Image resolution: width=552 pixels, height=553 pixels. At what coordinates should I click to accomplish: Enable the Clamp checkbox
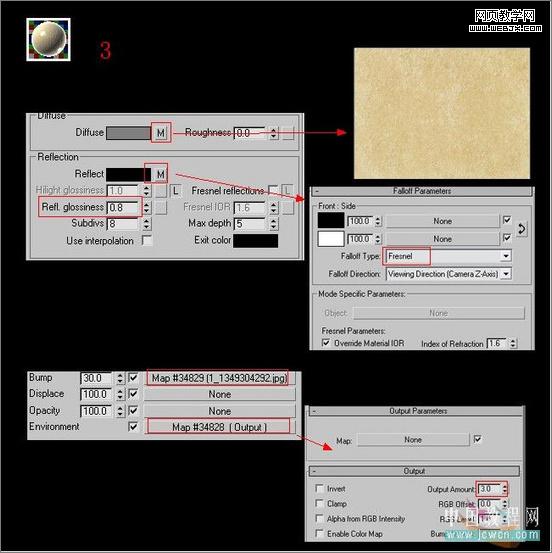pyautogui.click(x=320, y=503)
